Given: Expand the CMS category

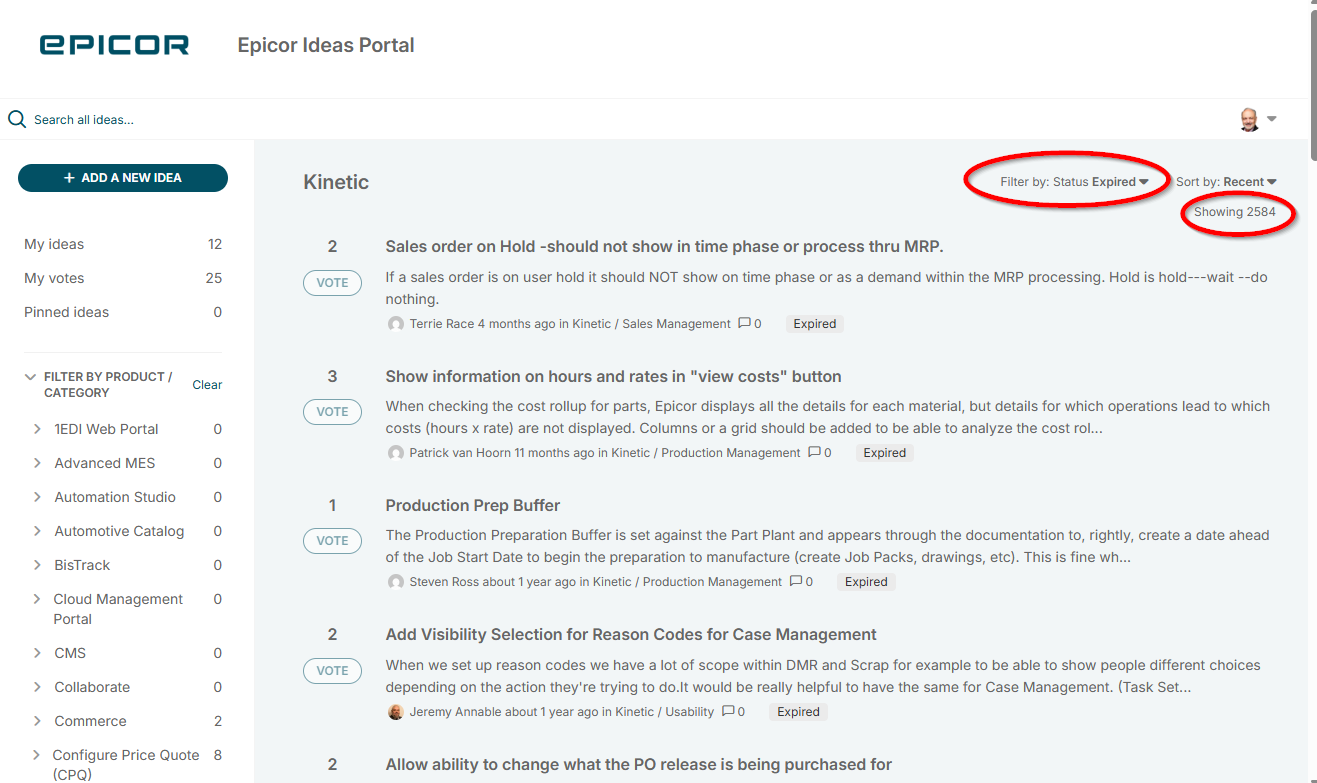Looking at the screenshot, I should click(x=37, y=653).
